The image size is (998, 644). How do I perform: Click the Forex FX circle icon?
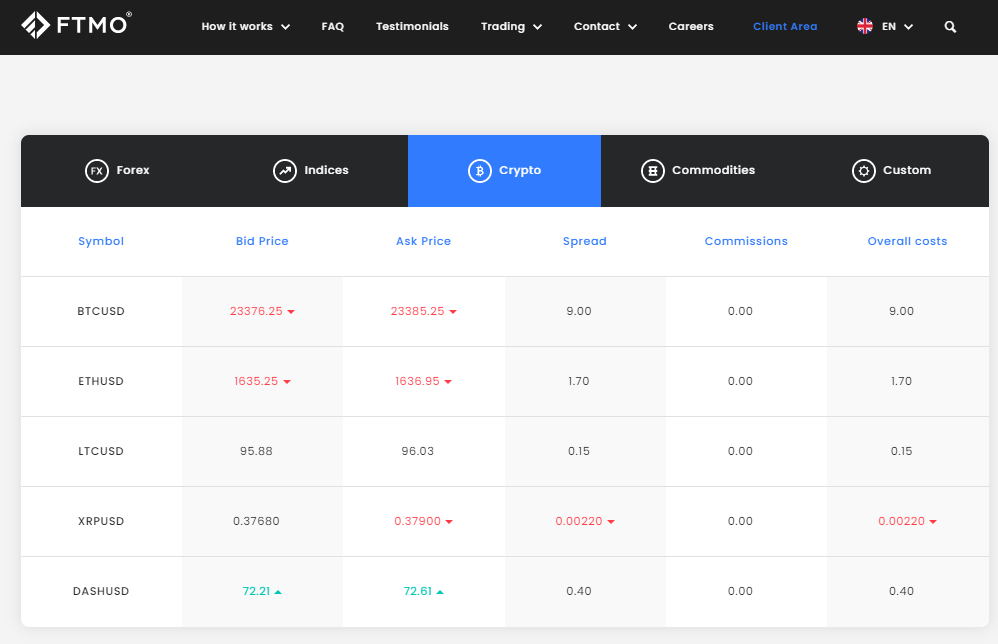97,171
